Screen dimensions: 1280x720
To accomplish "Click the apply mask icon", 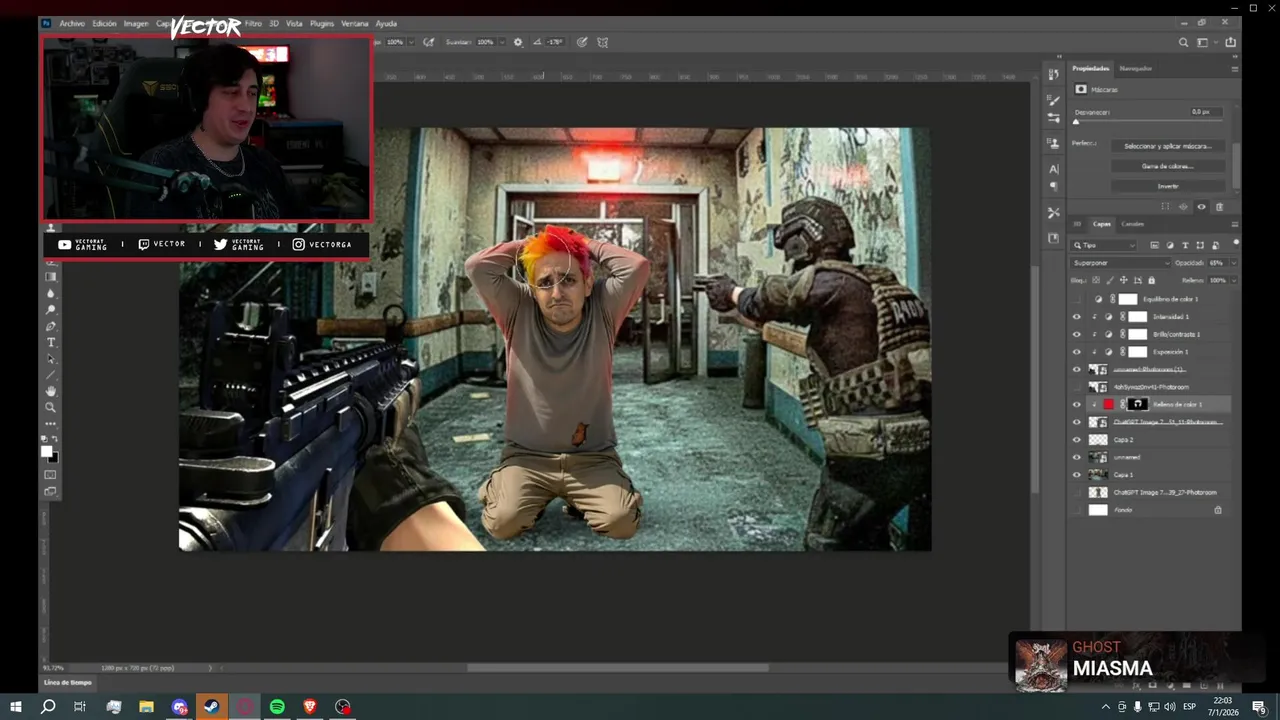I will point(1184,207).
